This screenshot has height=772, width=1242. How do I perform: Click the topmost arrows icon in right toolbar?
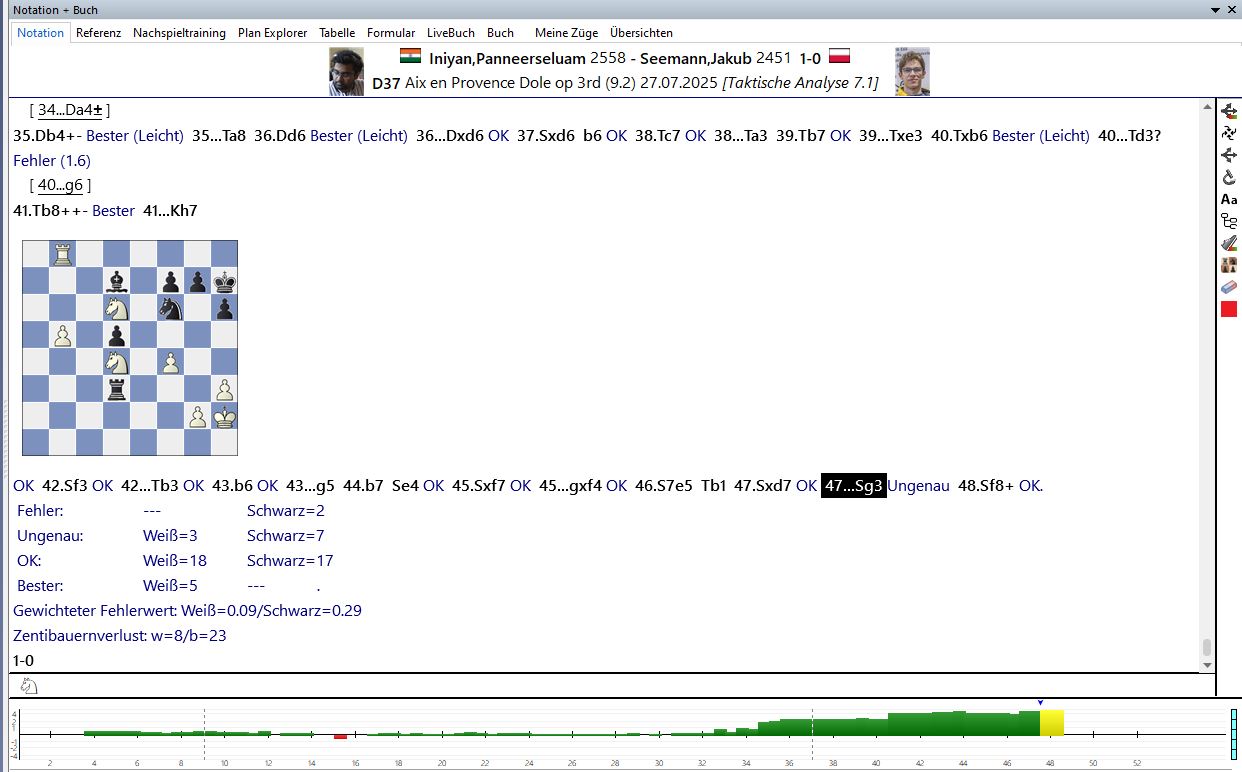click(x=1229, y=110)
